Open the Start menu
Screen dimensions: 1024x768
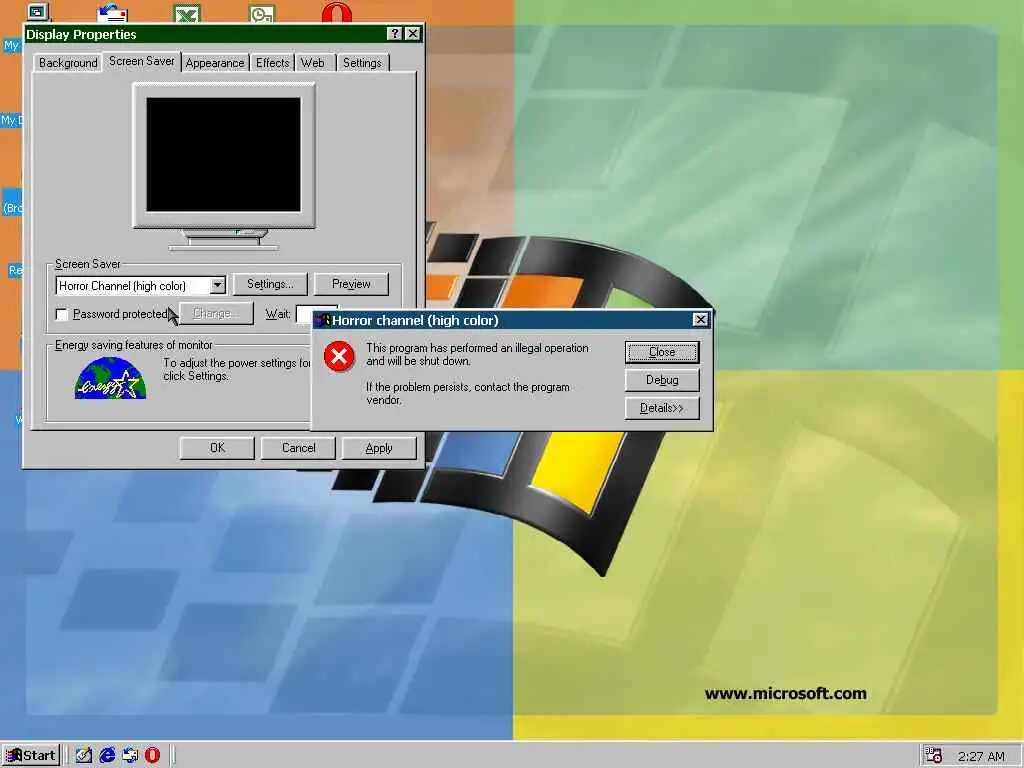tap(31, 756)
